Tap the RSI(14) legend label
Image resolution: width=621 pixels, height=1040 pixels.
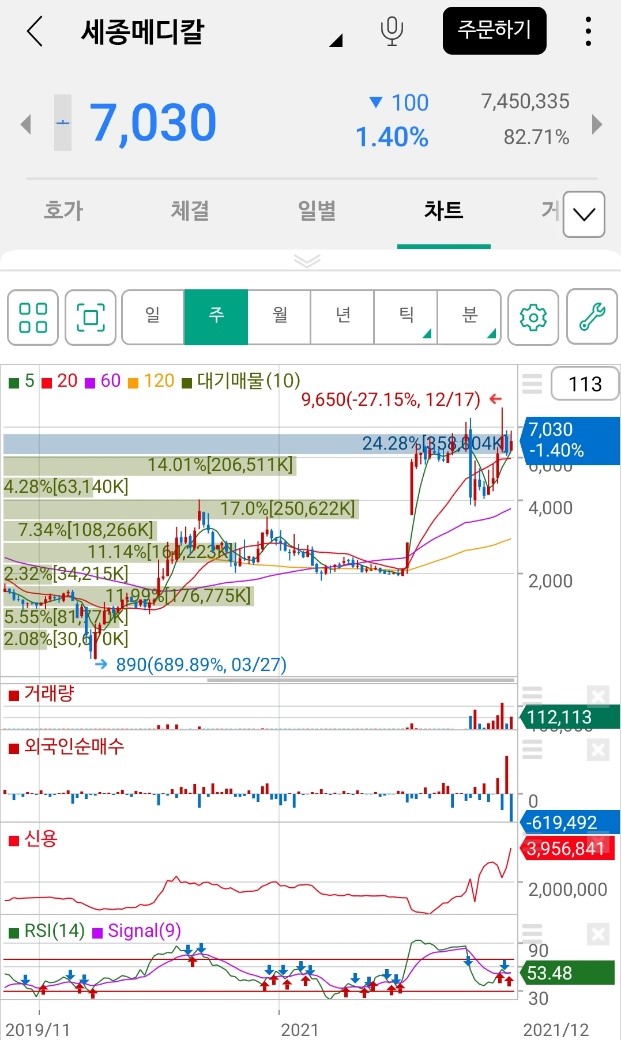(x=47, y=931)
